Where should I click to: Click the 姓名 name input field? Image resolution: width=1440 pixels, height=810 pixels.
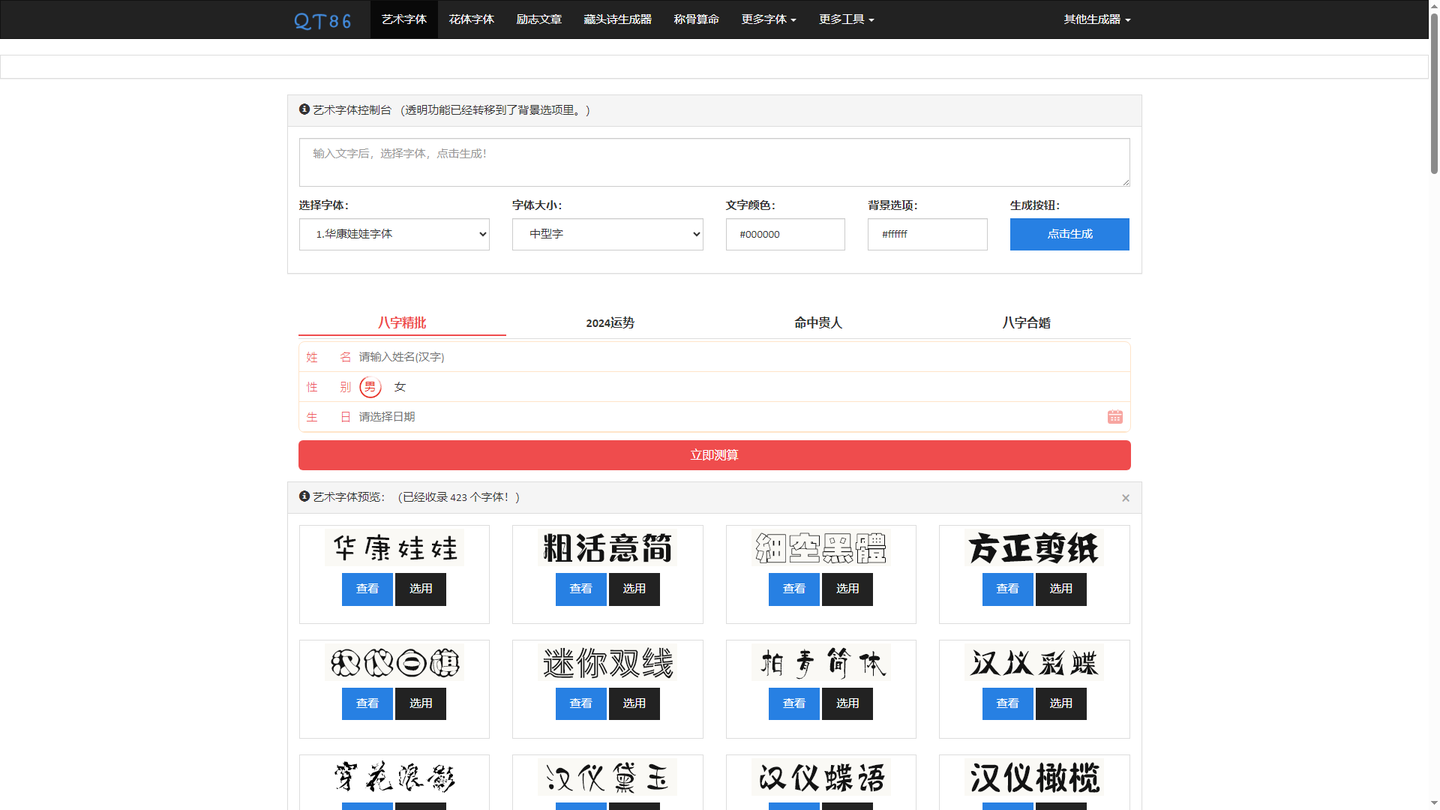742,357
